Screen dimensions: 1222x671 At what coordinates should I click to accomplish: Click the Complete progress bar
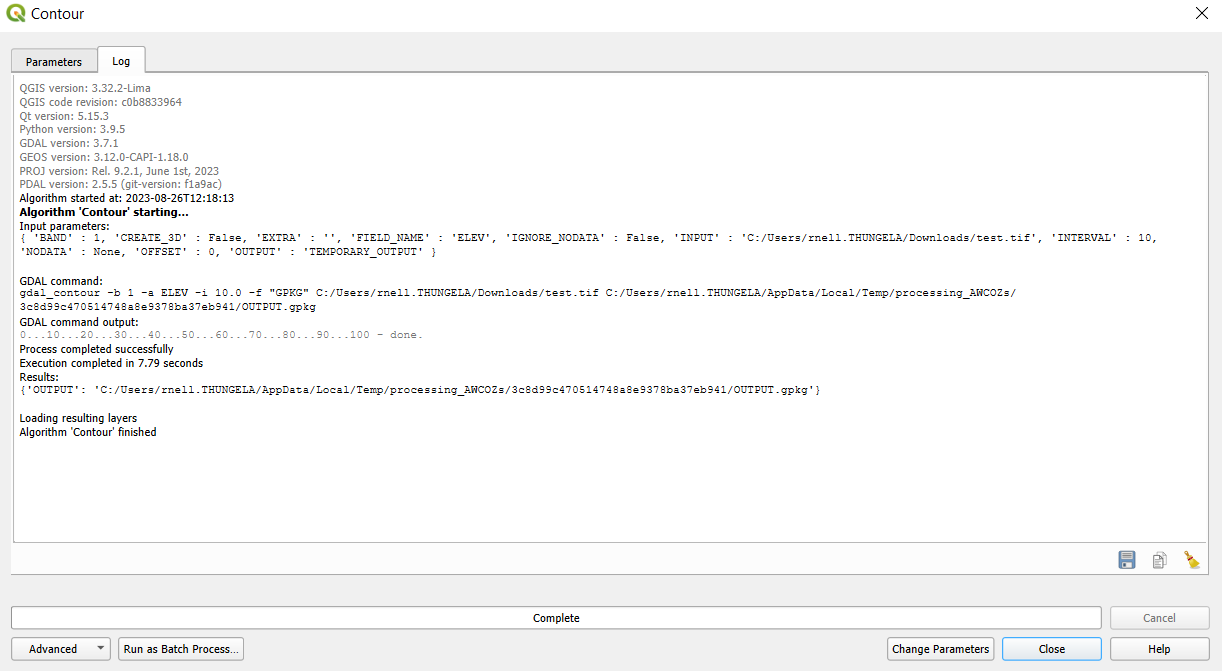[555, 617]
